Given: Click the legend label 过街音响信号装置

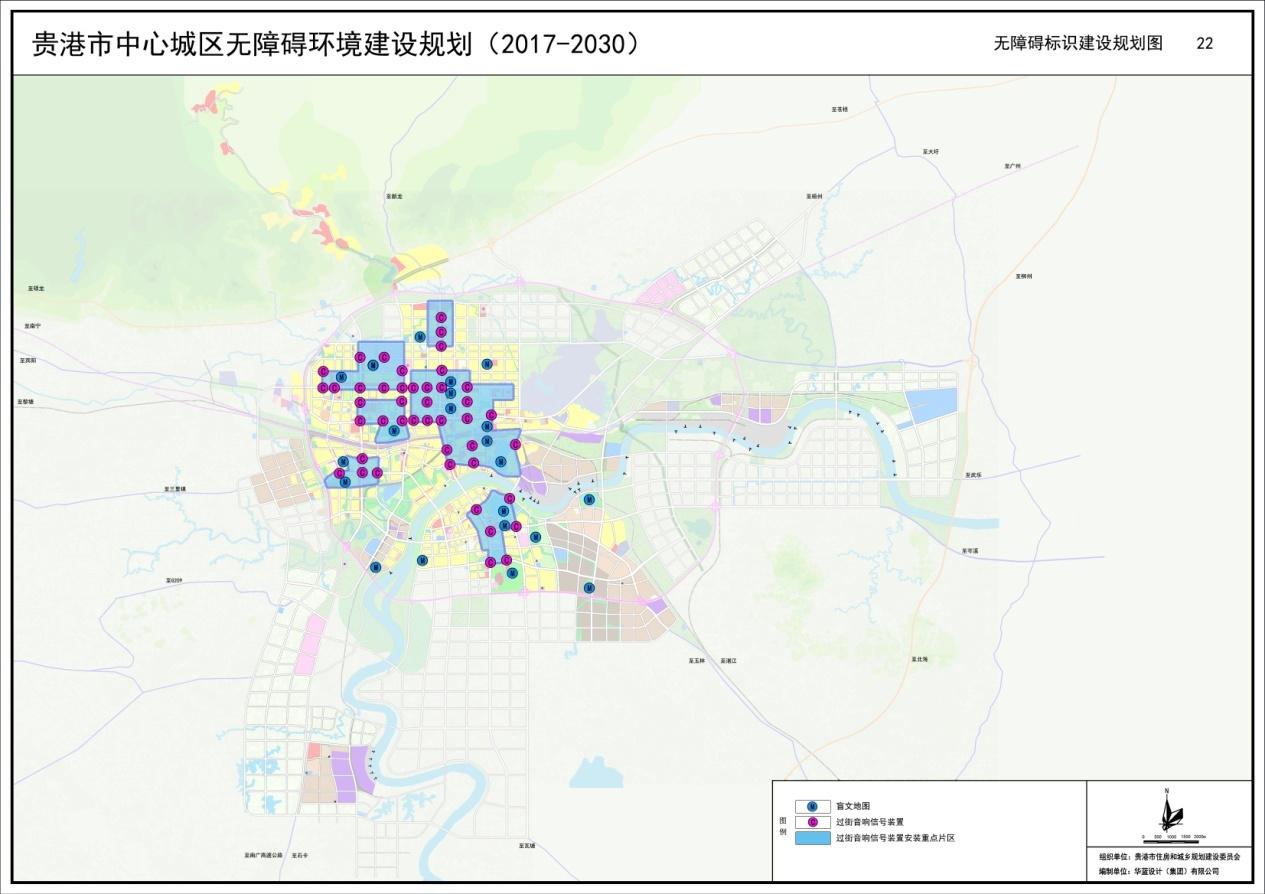Looking at the screenshot, I should pyautogui.click(x=869, y=821).
